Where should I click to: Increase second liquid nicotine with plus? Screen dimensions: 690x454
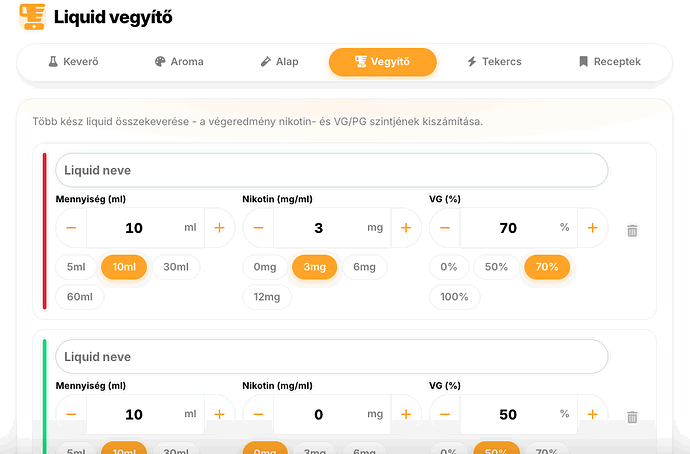coord(406,414)
